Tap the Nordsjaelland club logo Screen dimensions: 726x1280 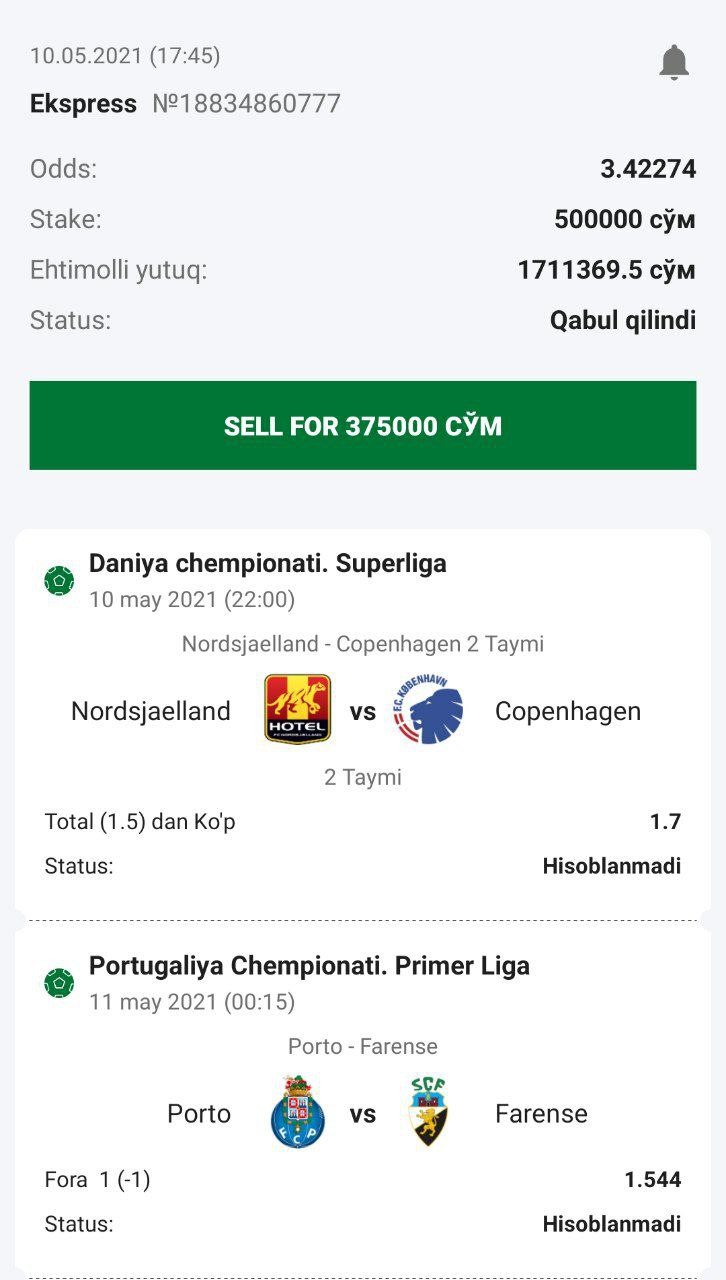coord(297,710)
